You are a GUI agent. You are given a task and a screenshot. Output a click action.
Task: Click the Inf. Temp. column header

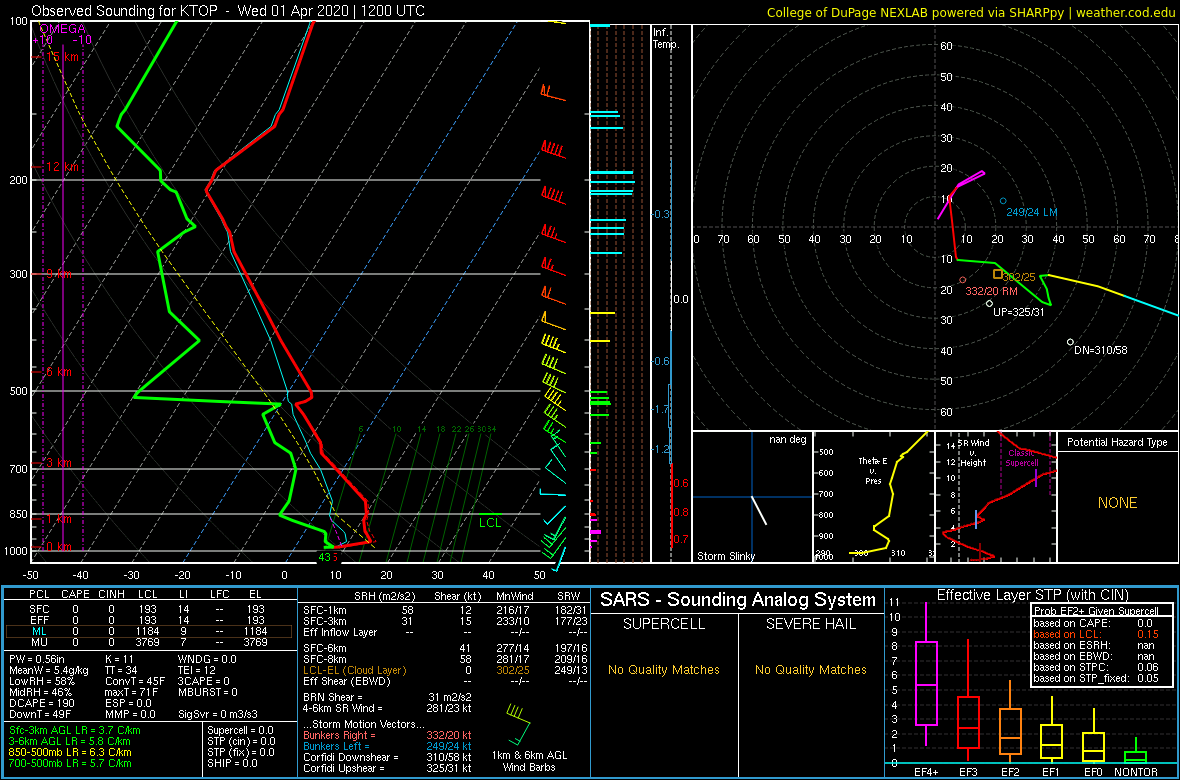(666, 38)
